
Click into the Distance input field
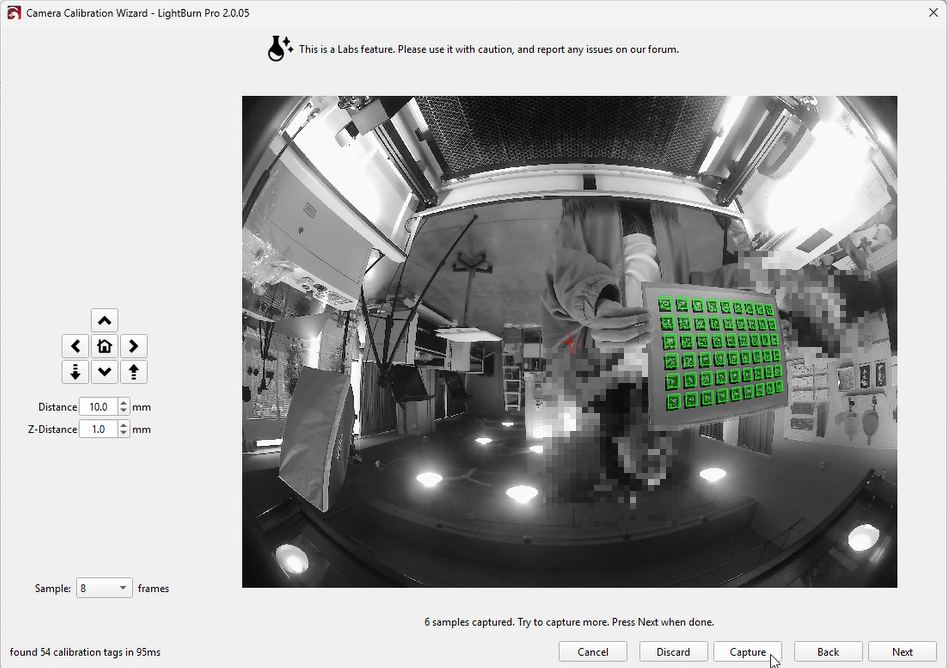tap(98, 407)
